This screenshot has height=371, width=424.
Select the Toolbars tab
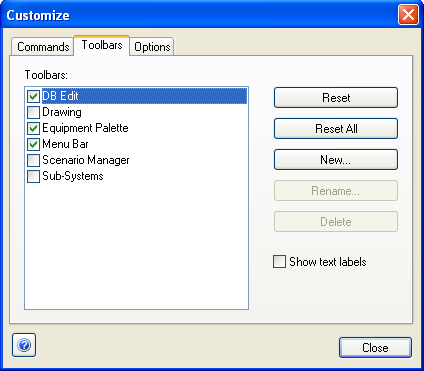point(102,45)
